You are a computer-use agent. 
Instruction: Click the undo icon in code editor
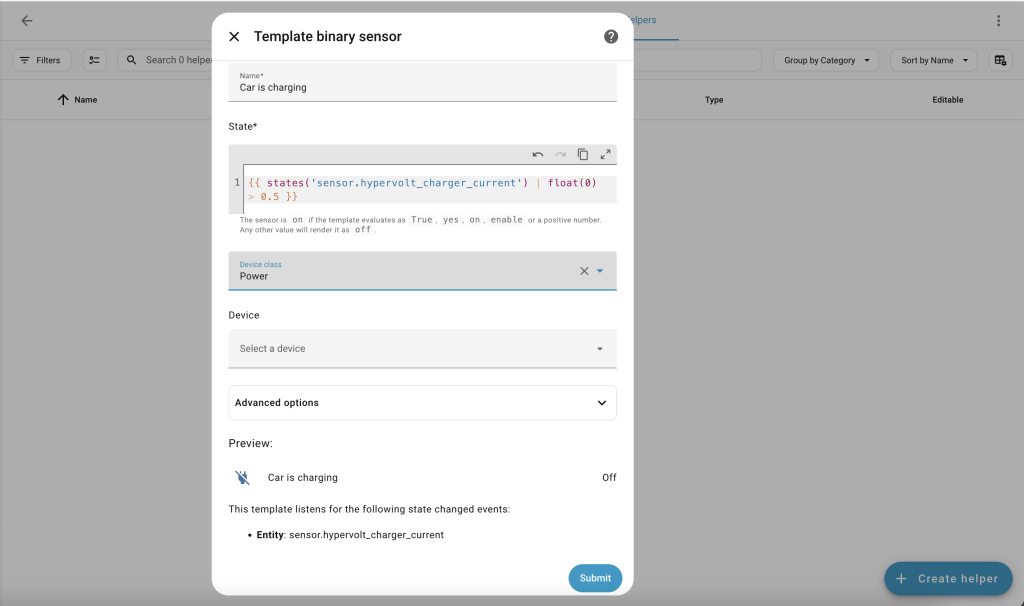[x=538, y=155]
